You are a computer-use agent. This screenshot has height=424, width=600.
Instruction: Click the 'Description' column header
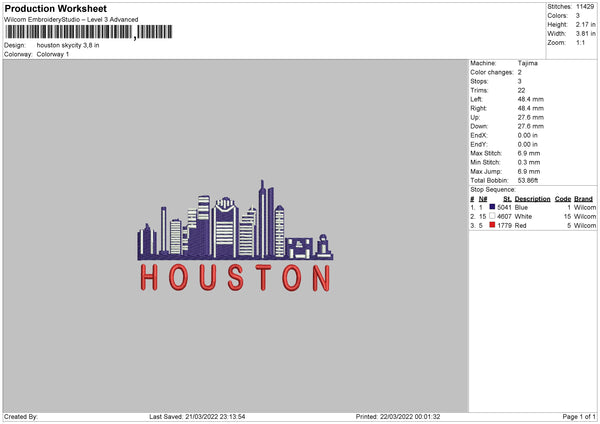coord(532,199)
